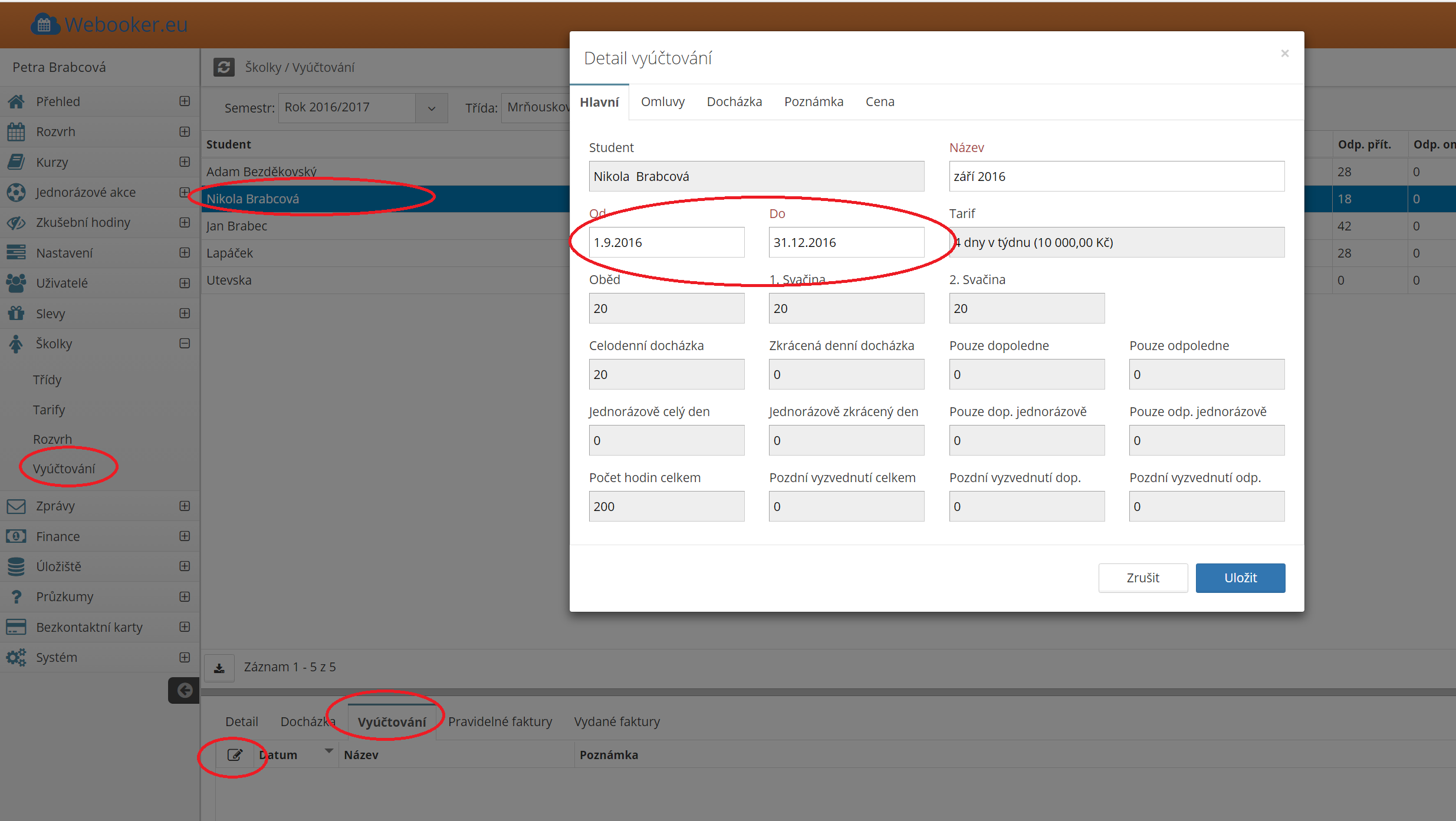Screen dimensions: 1456x821
Task: Click the download export icon
Action: point(219,668)
